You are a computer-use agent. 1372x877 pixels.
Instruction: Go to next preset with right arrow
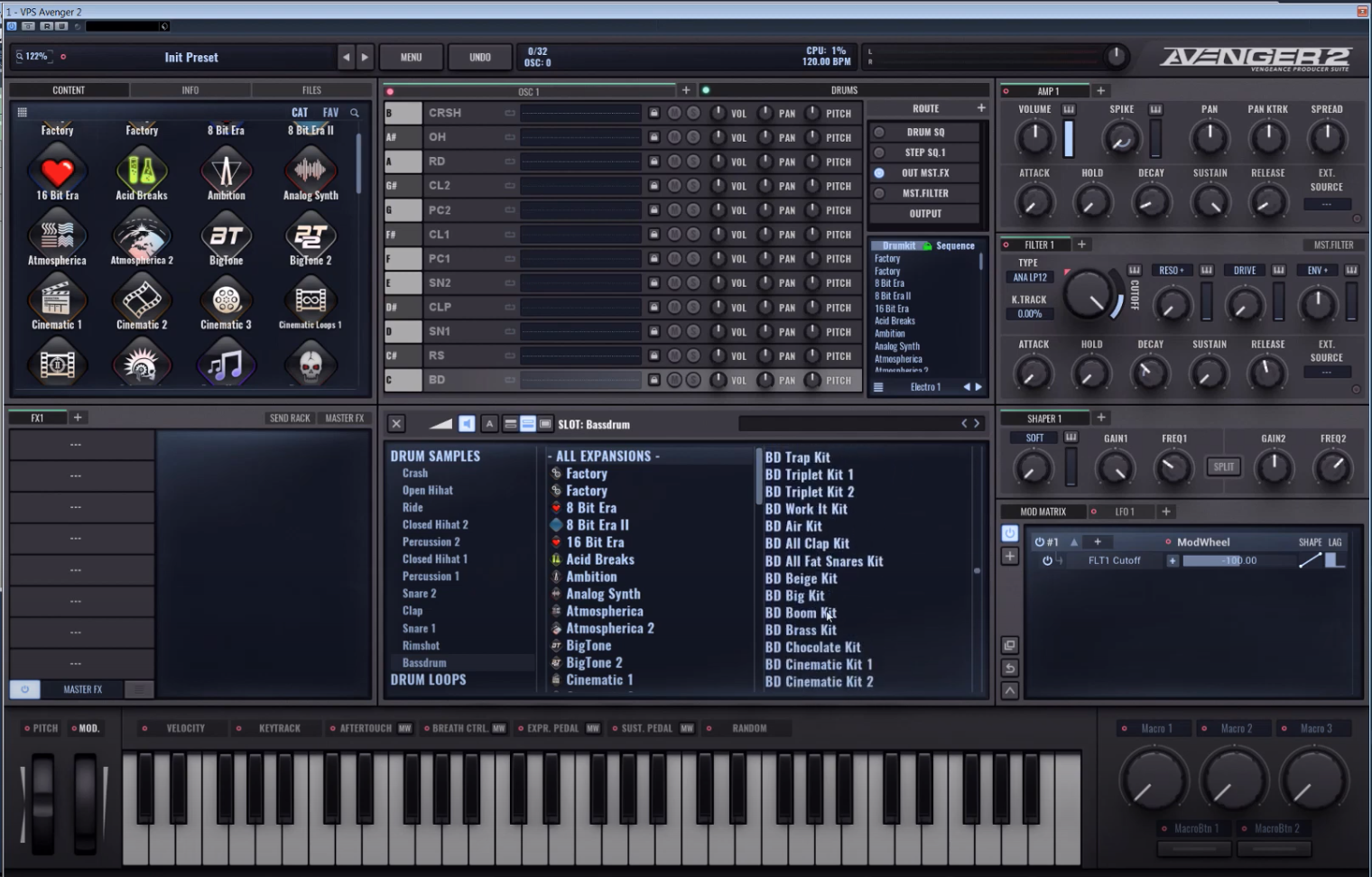point(365,57)
